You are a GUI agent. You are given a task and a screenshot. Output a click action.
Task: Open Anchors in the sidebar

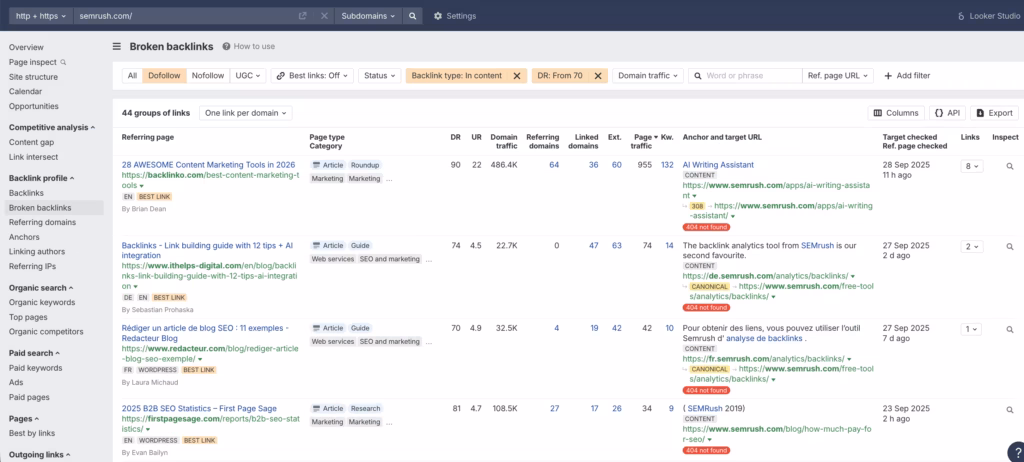click(x=24, y=237)
